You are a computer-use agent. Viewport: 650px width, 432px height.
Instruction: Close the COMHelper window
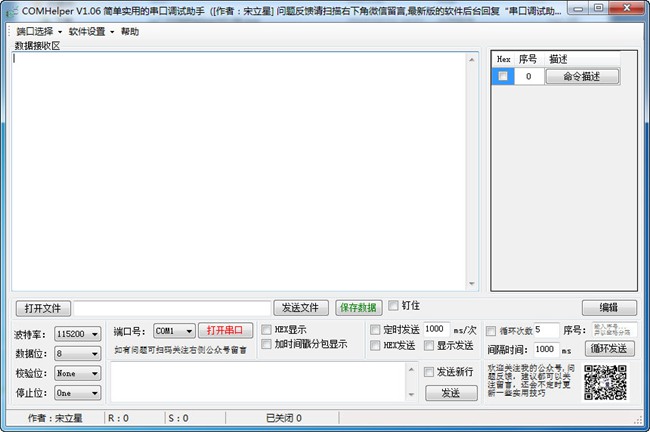[627, 8]
